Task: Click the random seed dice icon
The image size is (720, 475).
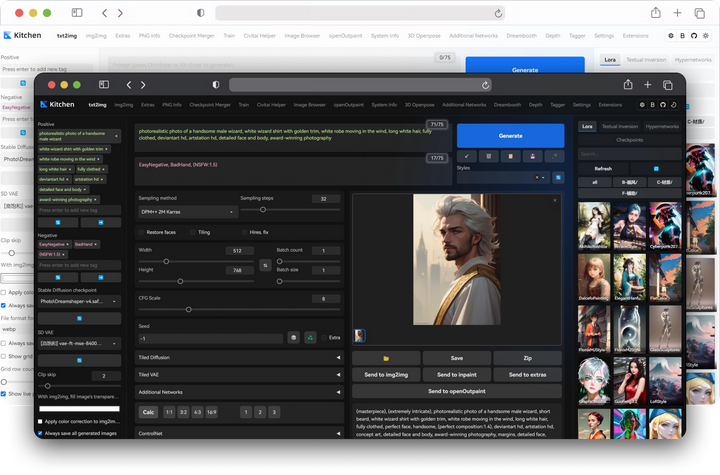Action: point(293,338)
